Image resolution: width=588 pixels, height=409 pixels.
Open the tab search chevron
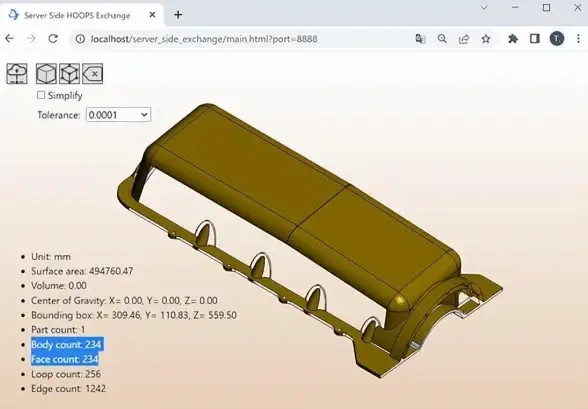(x=484, y=7)
